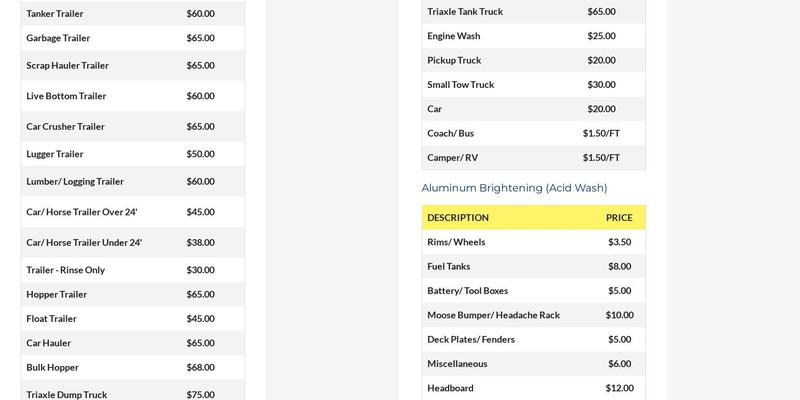Click the Hopper Trailer entry

coord(56,295)
